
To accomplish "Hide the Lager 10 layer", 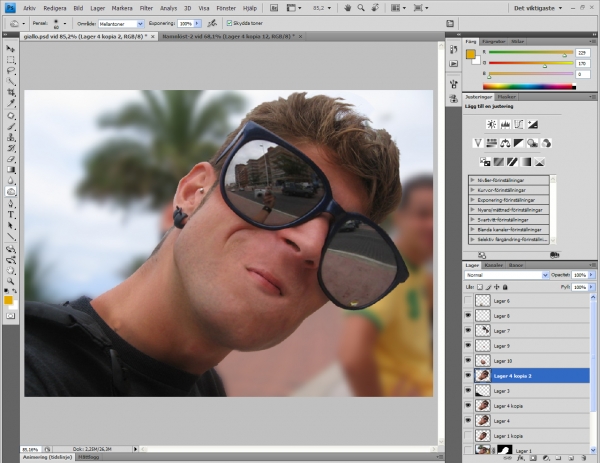I will (468, 360).
